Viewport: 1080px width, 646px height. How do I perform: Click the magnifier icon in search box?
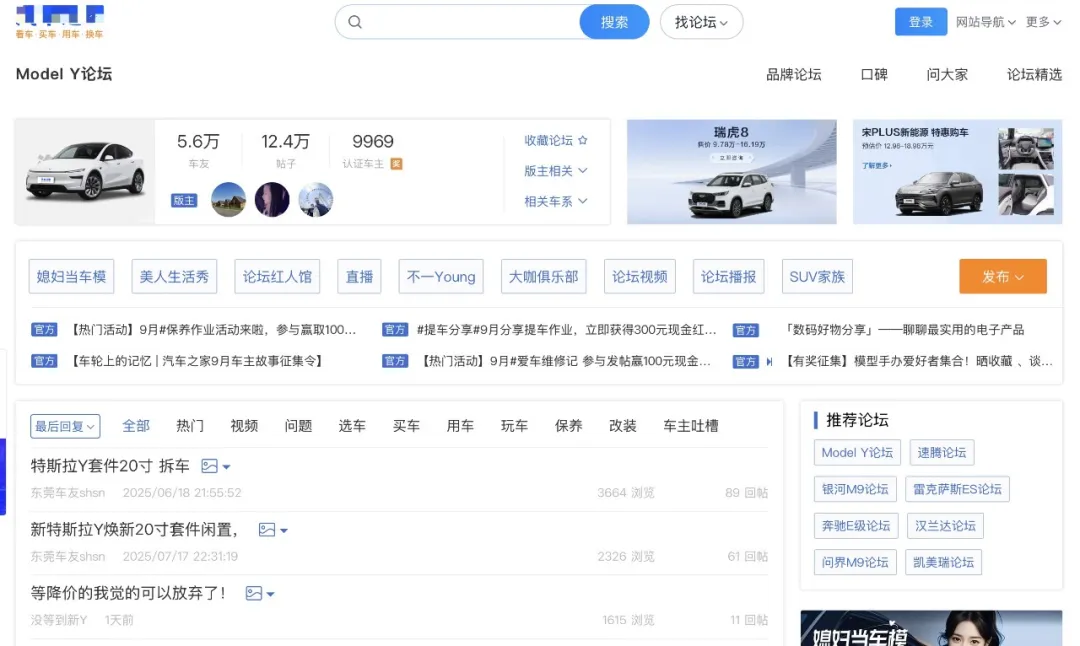pos(355,22)
